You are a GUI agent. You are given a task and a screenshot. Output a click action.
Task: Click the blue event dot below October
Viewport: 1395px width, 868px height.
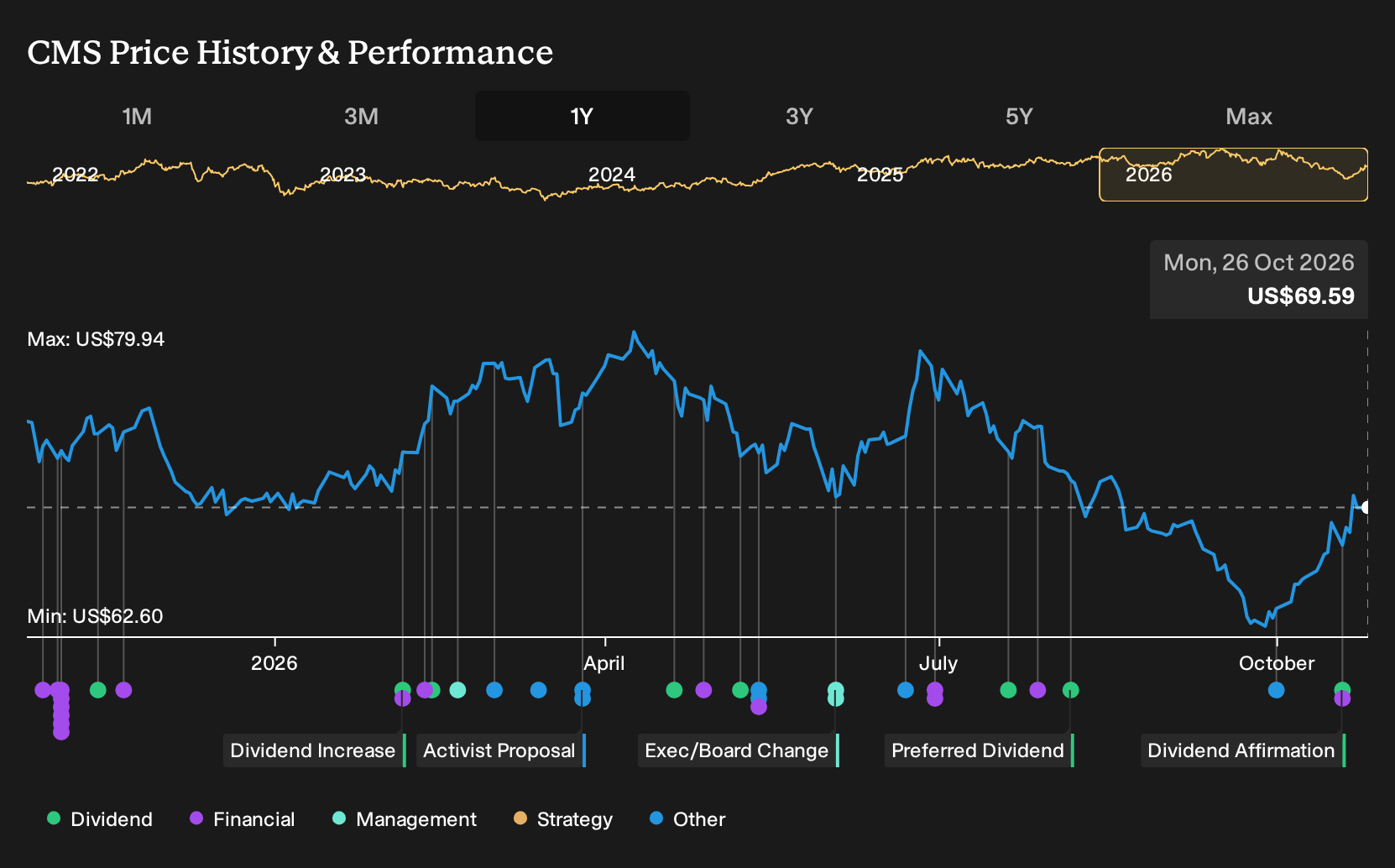click(x=1277, y=690)
